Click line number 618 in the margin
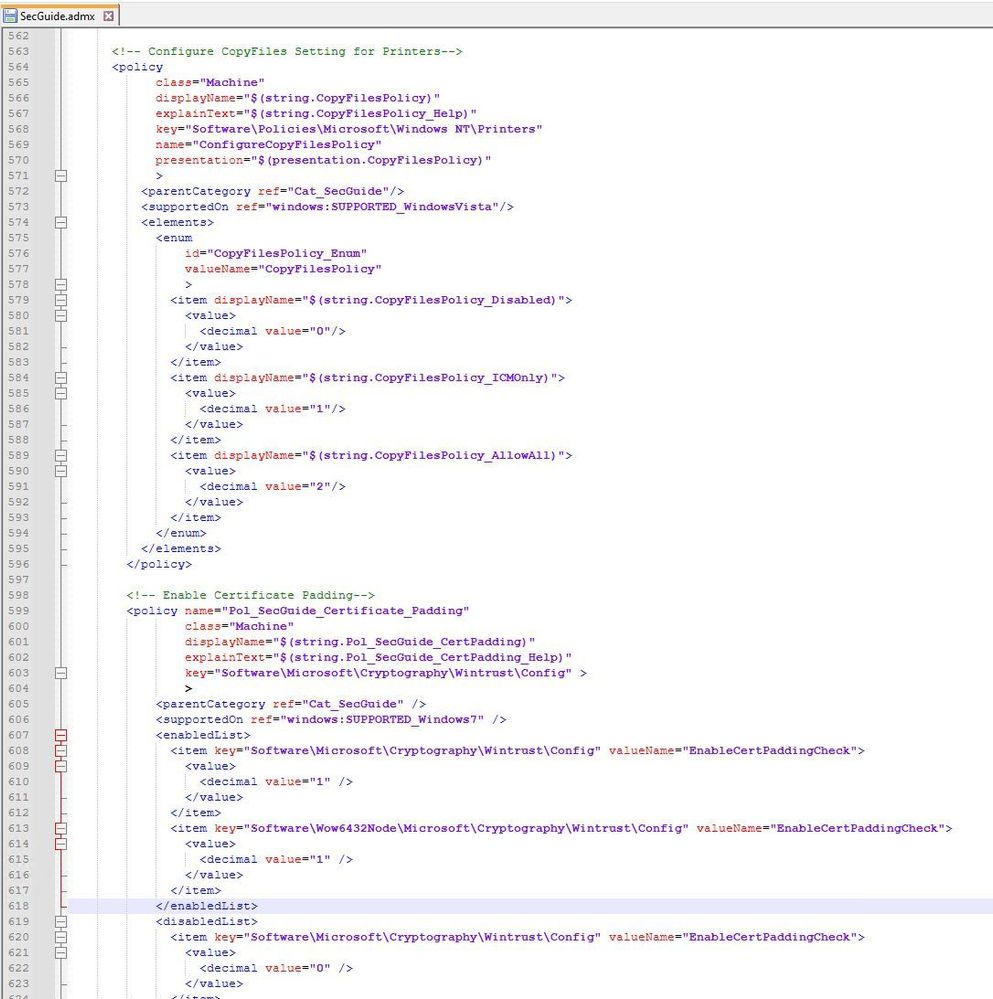The image size is (993, 999). coord(18,906)
